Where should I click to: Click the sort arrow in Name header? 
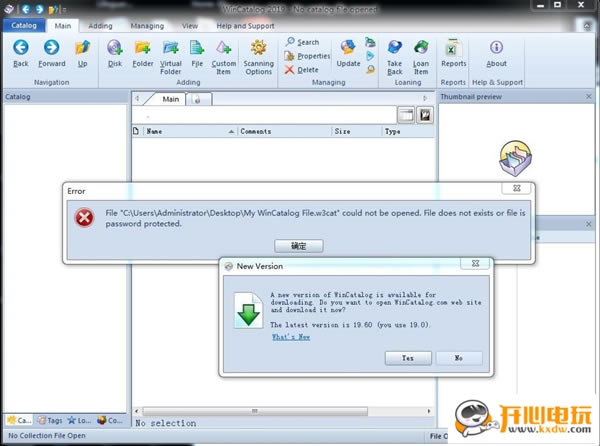(x=231, y=132)
